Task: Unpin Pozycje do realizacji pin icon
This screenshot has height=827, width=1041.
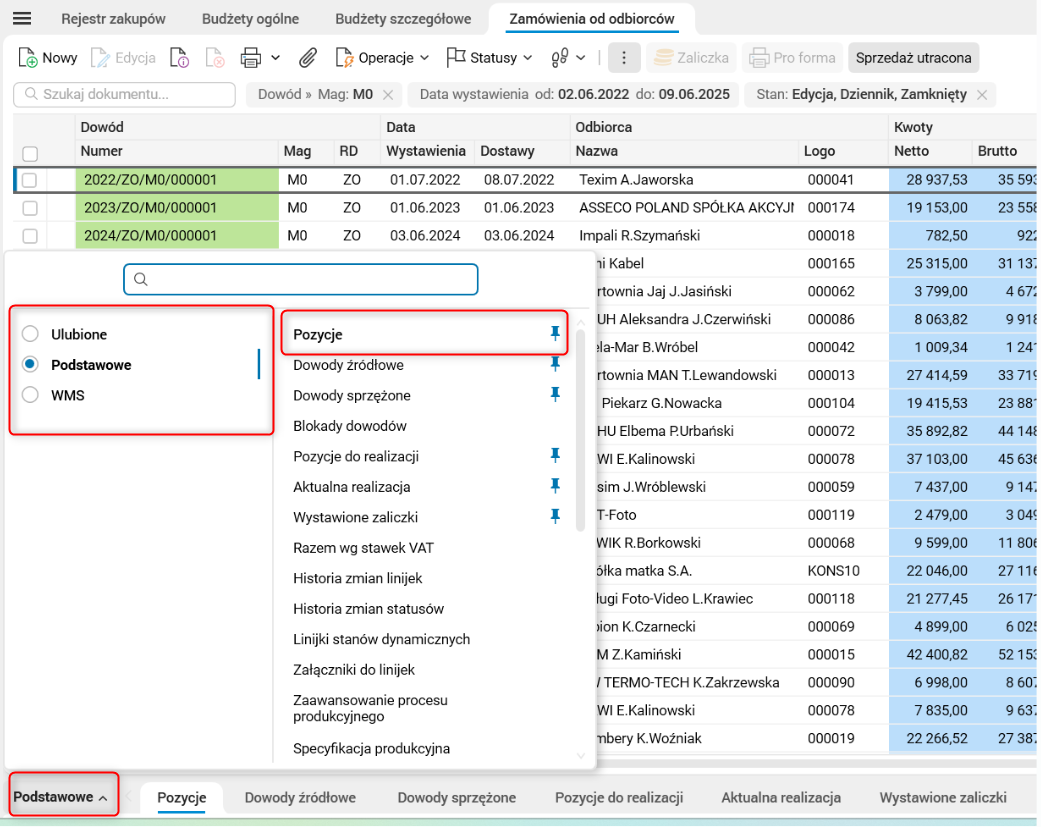Action: tap(555, 455)
